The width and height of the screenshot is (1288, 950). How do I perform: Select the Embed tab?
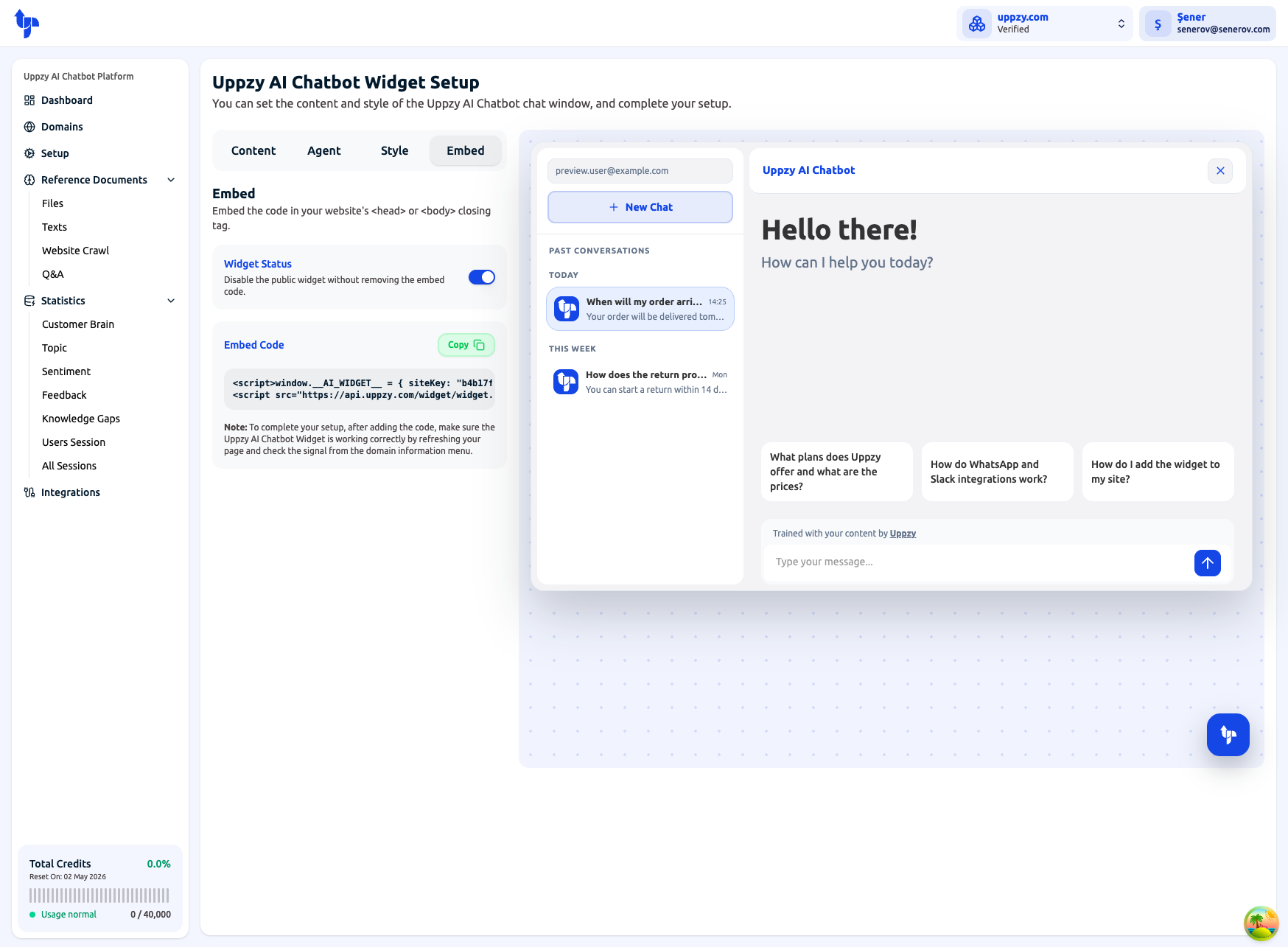(466, 150)
